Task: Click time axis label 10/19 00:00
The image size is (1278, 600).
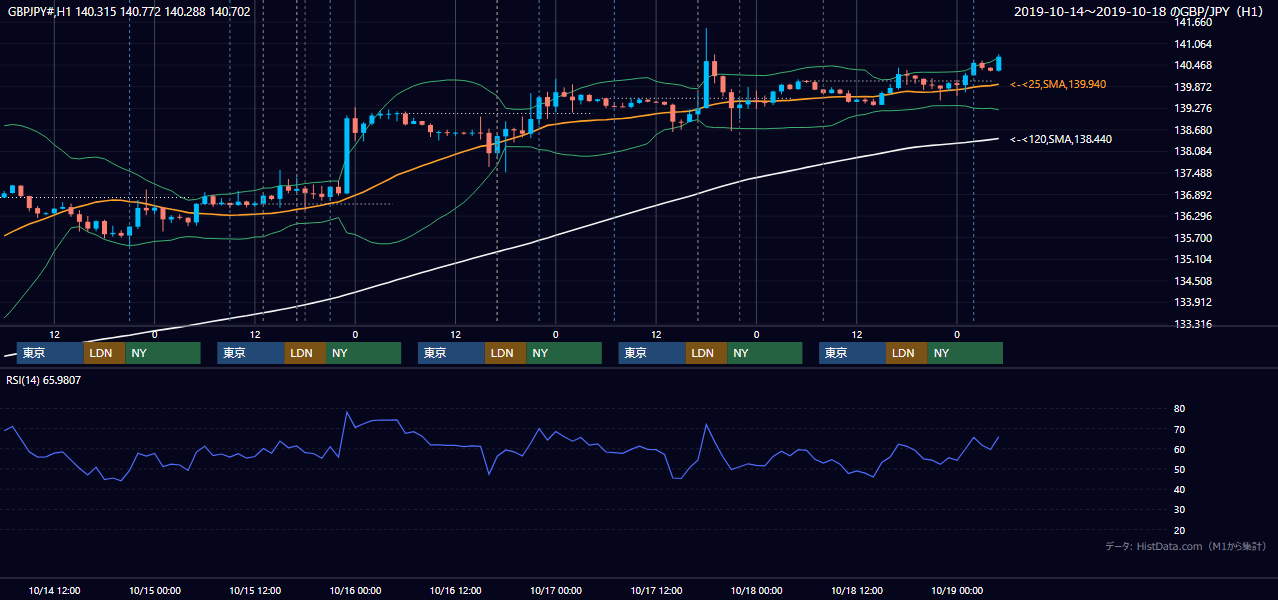Action: (957, 590)
